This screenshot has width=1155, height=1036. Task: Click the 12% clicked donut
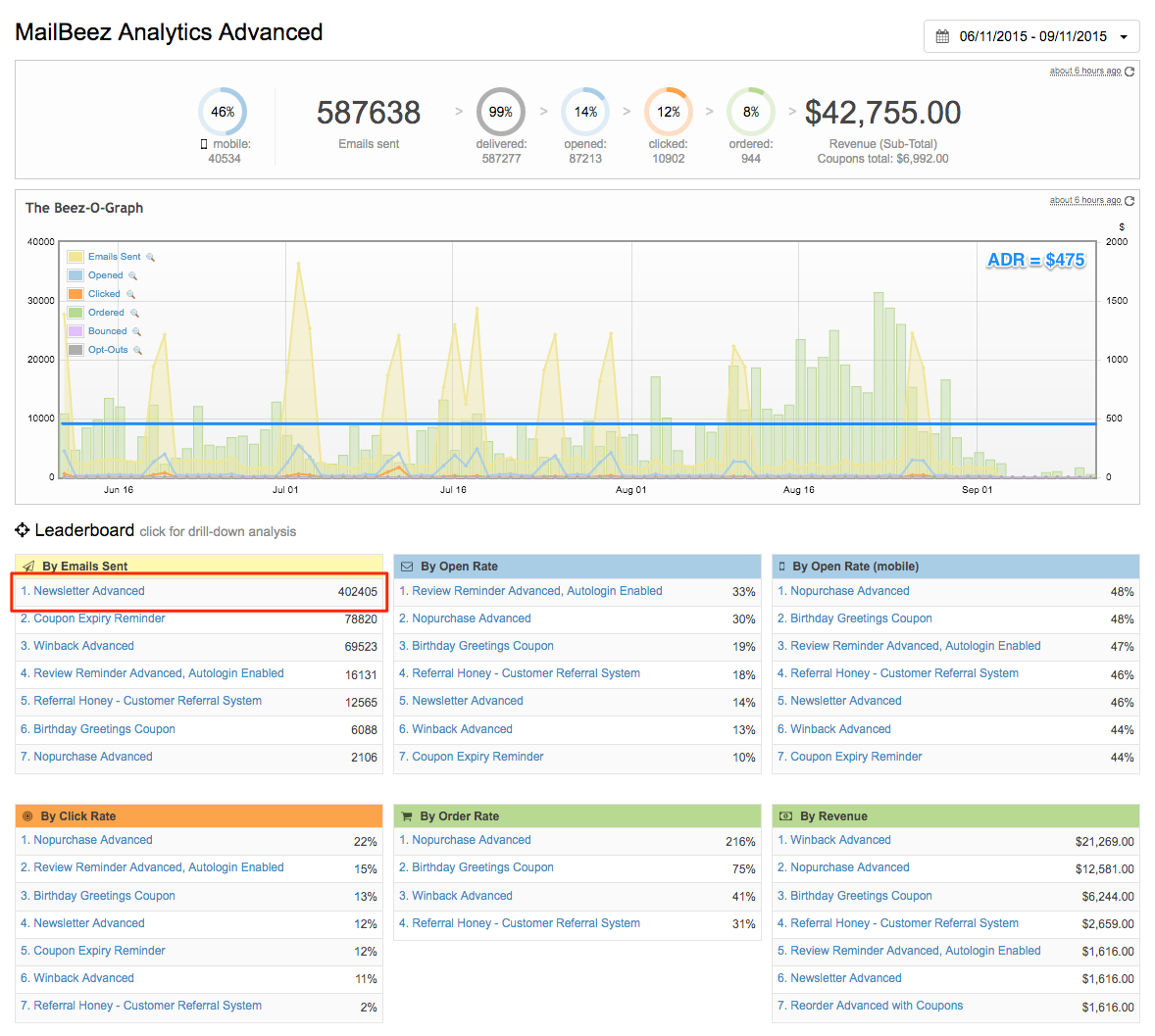pos(668,112)
